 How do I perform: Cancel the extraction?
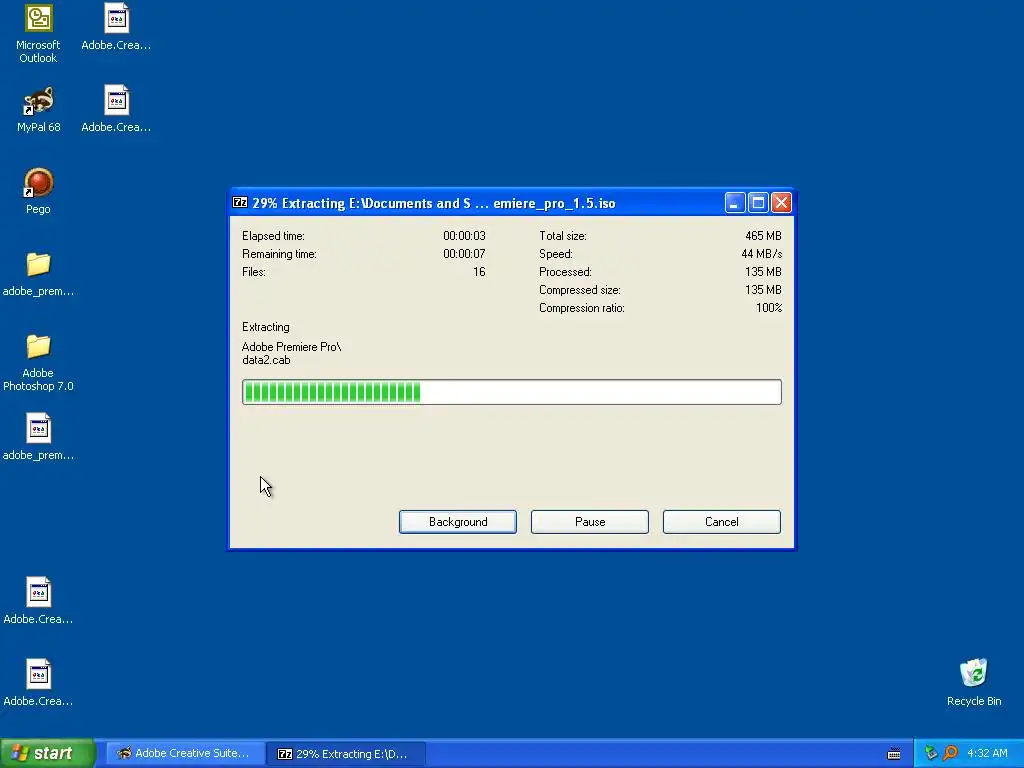click(722, 522)
